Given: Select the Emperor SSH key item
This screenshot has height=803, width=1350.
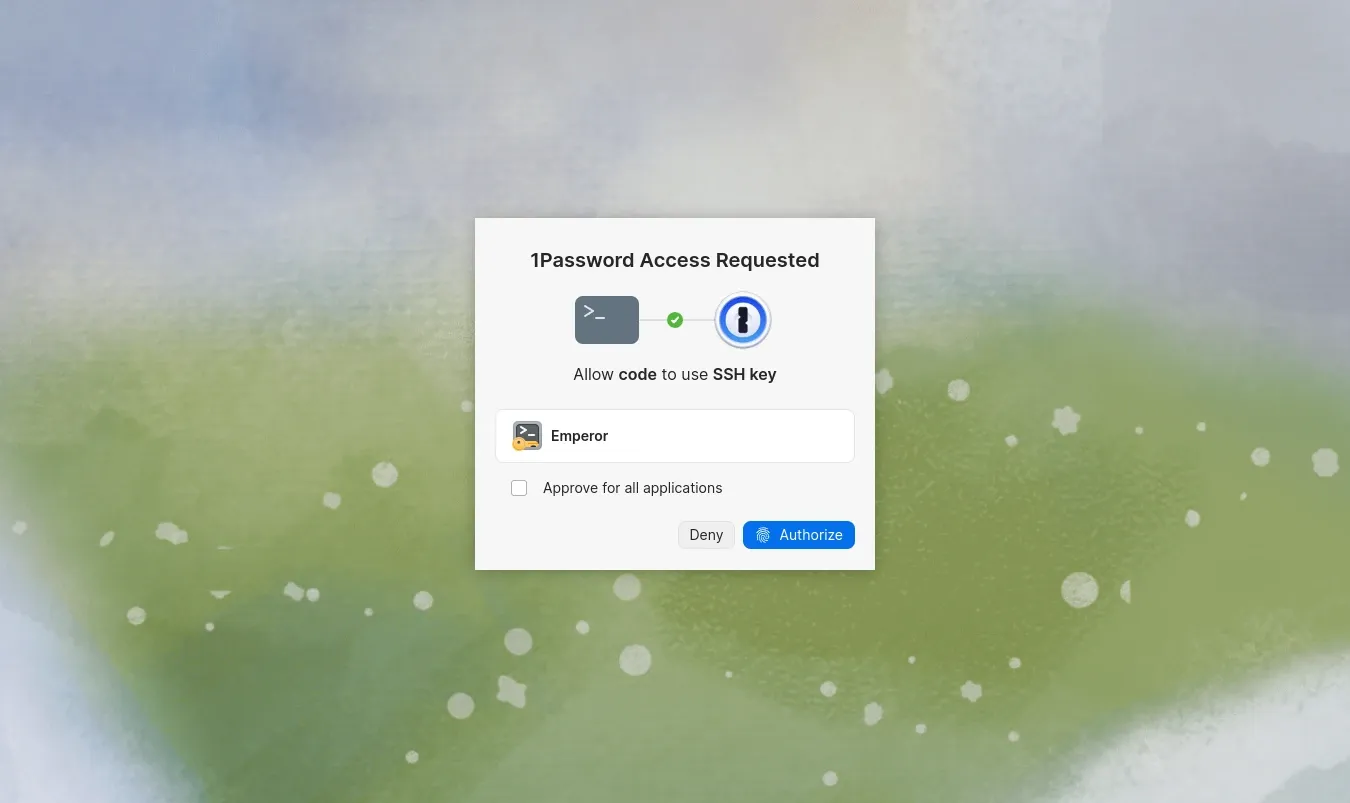Looking at the screenshot, I should coord(675,436).
